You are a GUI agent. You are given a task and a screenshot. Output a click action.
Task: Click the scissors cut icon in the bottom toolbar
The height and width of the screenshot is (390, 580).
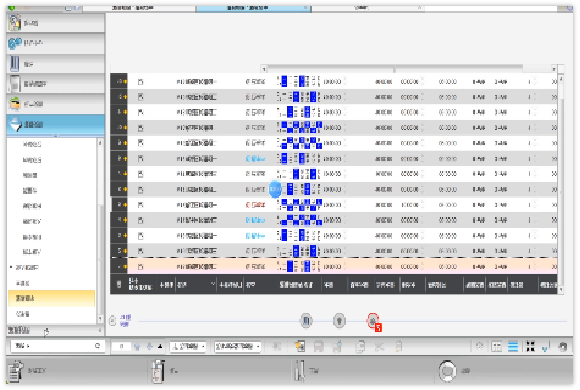pos(379,346)
